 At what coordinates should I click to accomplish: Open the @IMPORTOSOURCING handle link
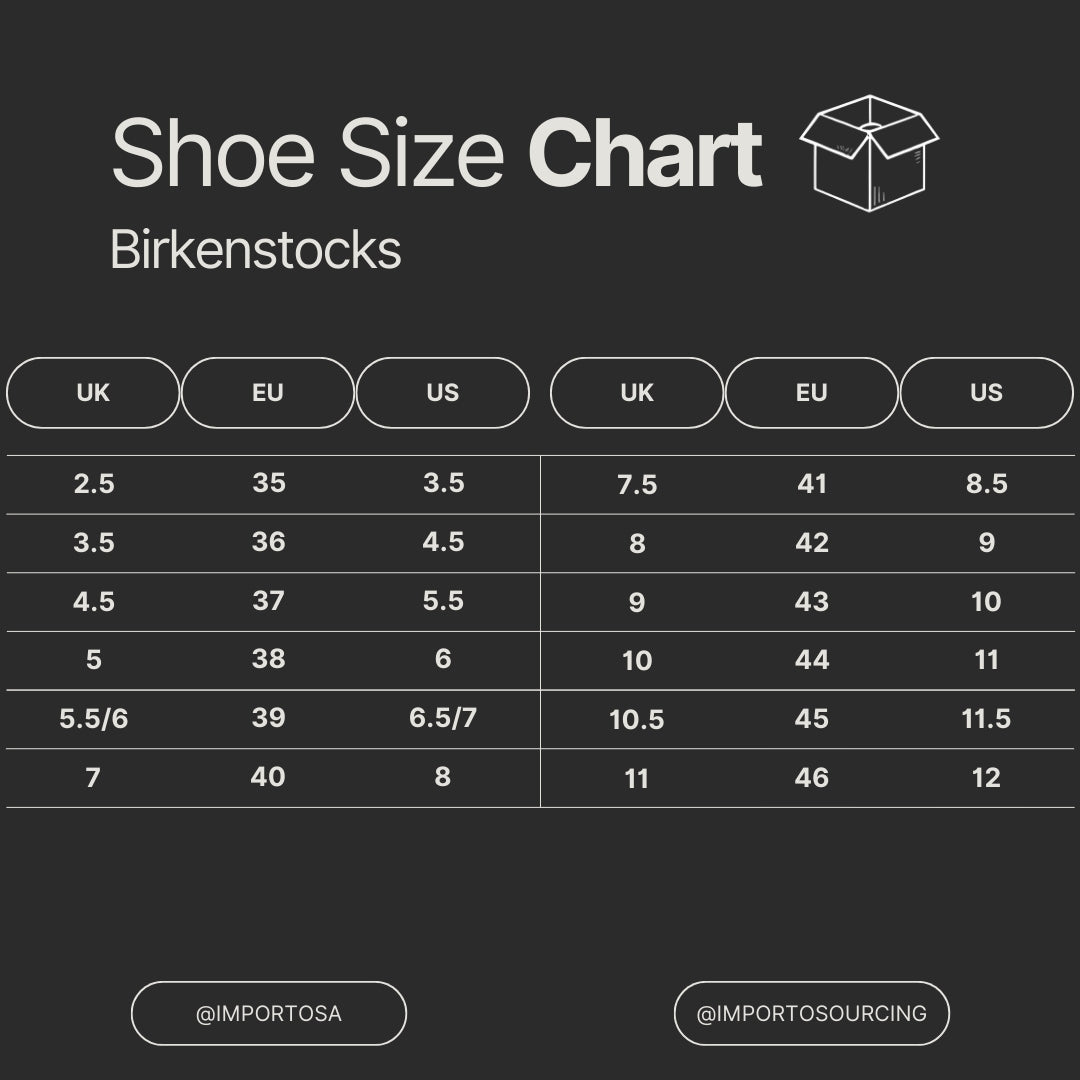pos(811,1013)
